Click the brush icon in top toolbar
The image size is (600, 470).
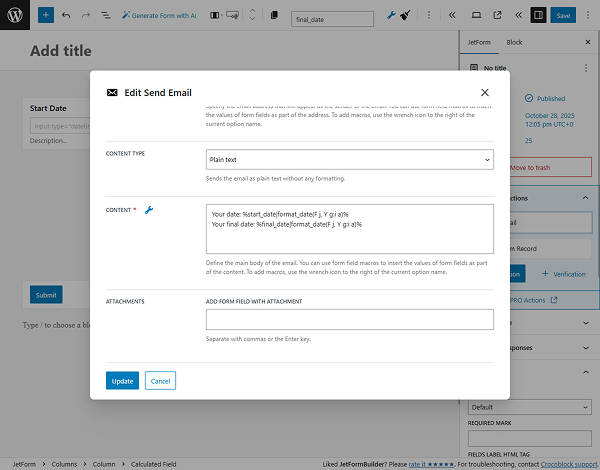pyautogui.click(x=405, y=15)
